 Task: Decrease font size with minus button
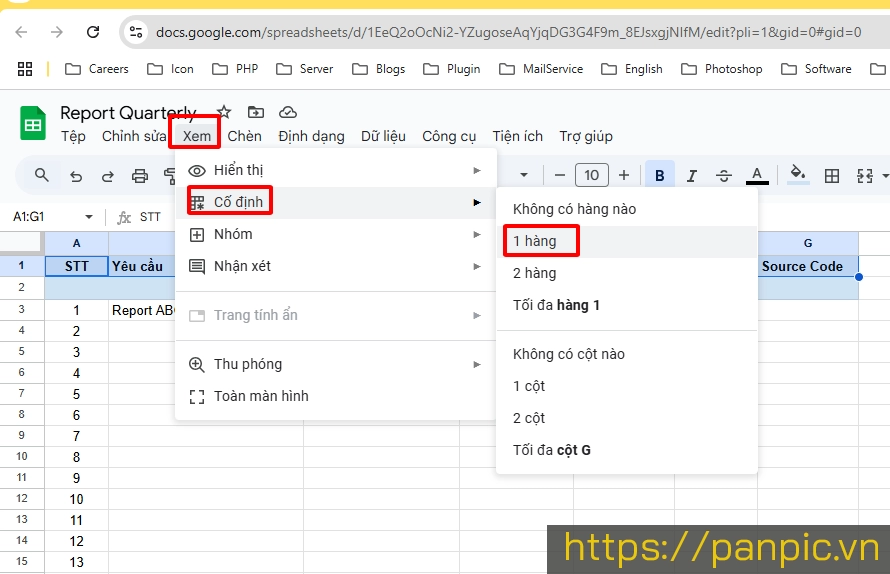click(x=560, y=175)
